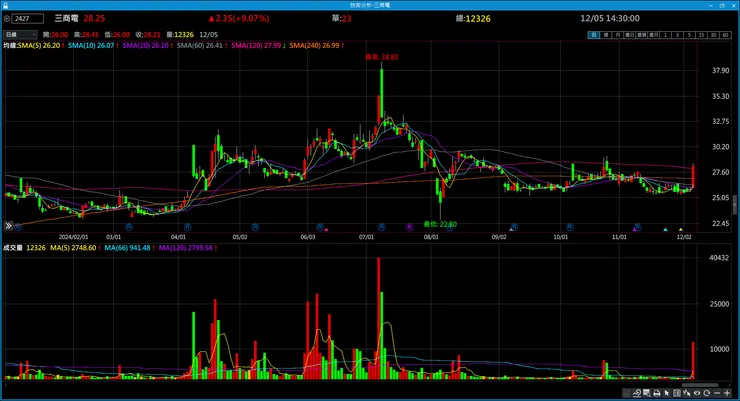Click the leftmost chart-type icon in bottom toolbar
This screenshot has width=740, height=401.
click(x=627, y=393)
